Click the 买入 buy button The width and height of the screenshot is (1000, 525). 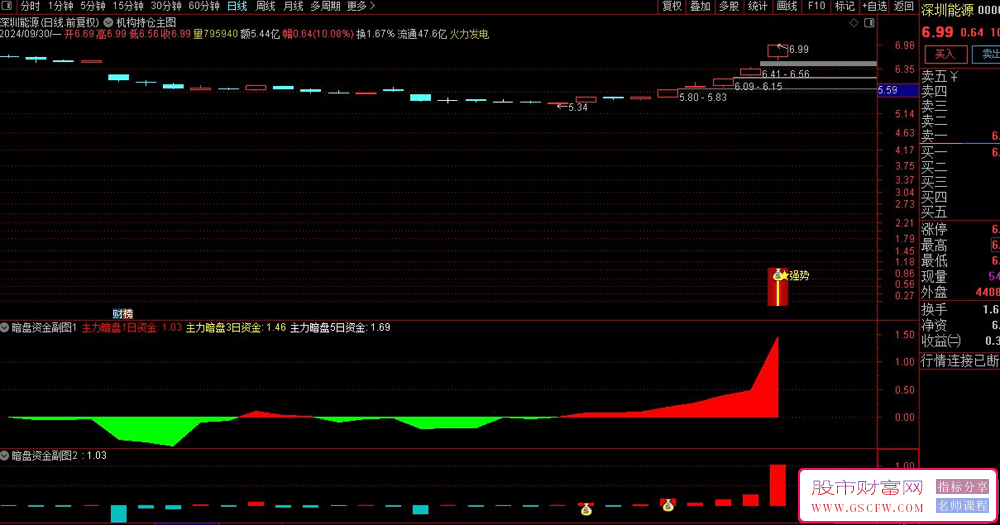click(x=945, y=54)
